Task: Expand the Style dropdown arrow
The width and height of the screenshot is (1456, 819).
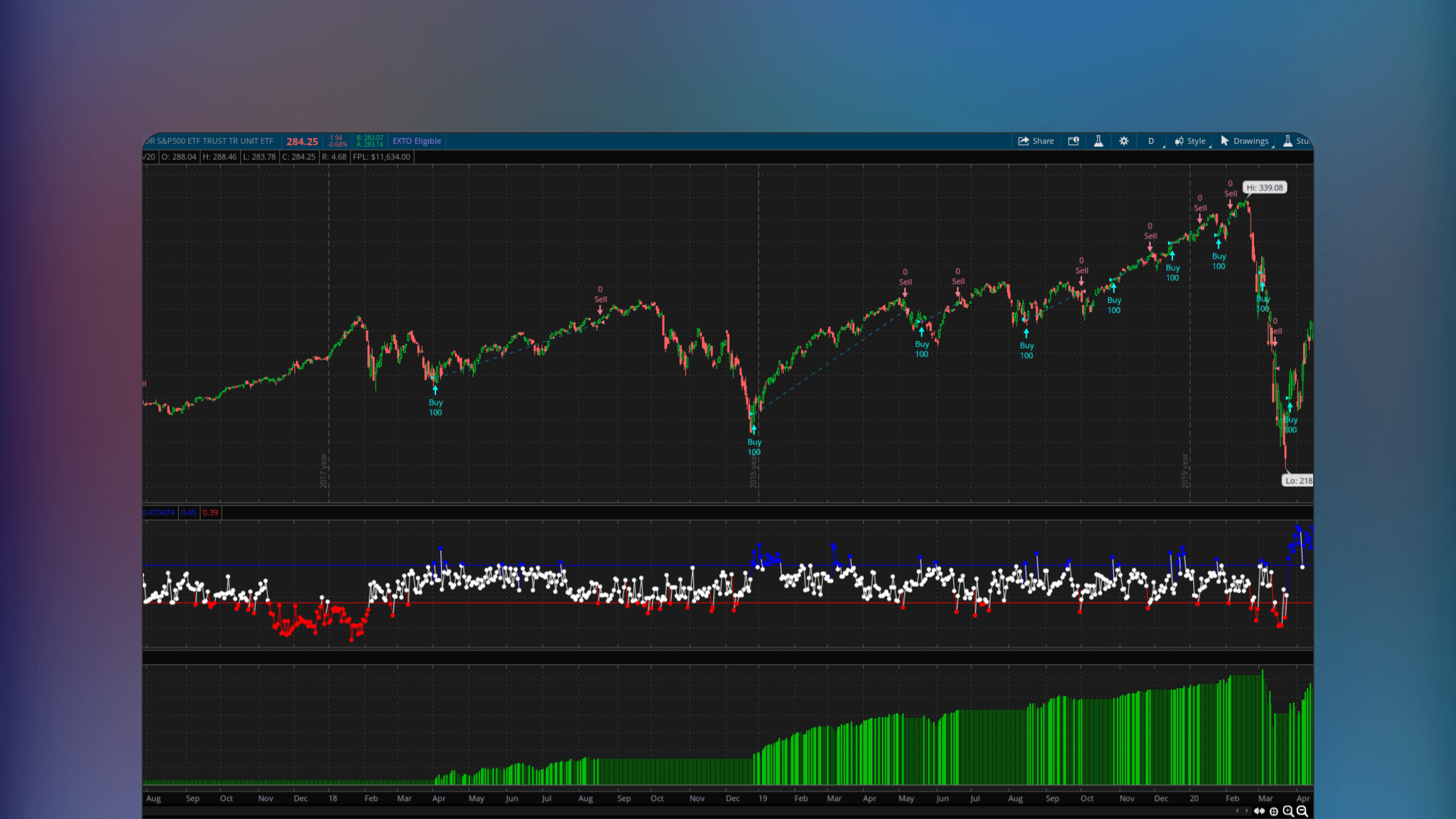Action: (x=1211, y=146)
